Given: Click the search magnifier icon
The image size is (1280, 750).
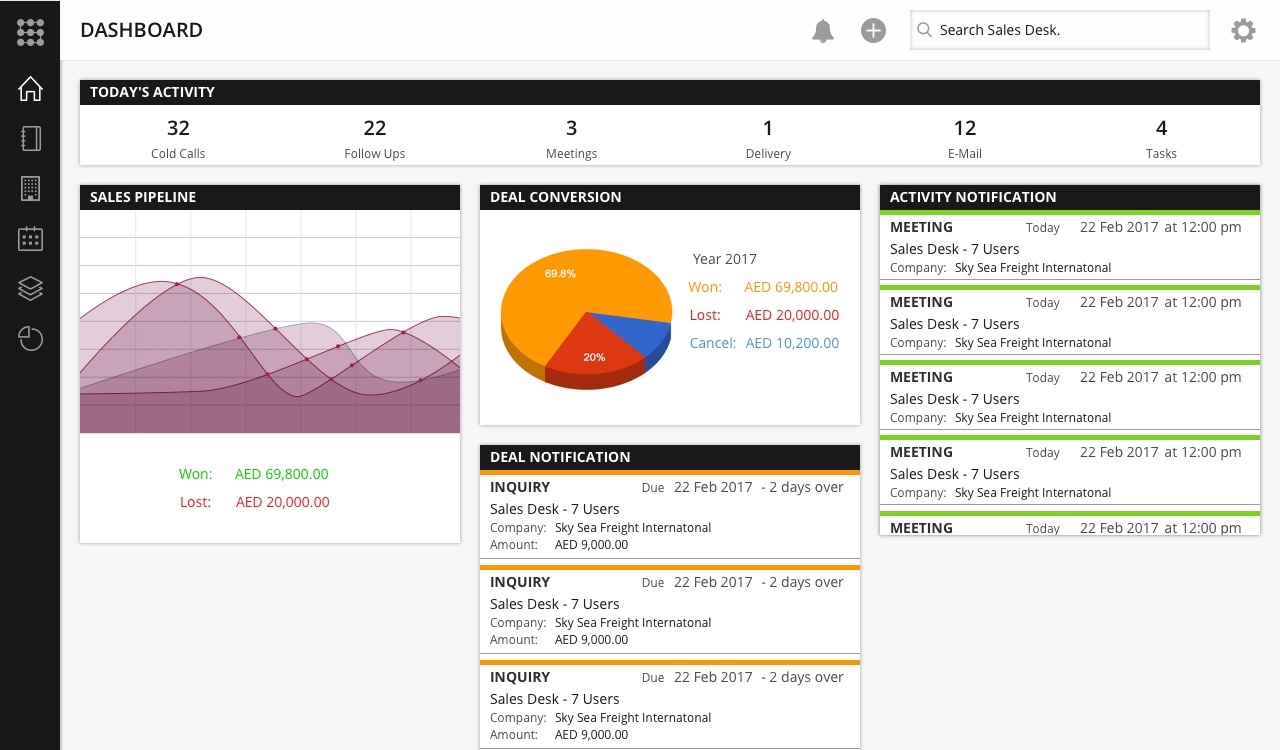Looking at the screenshot, I should pos(925,30).
